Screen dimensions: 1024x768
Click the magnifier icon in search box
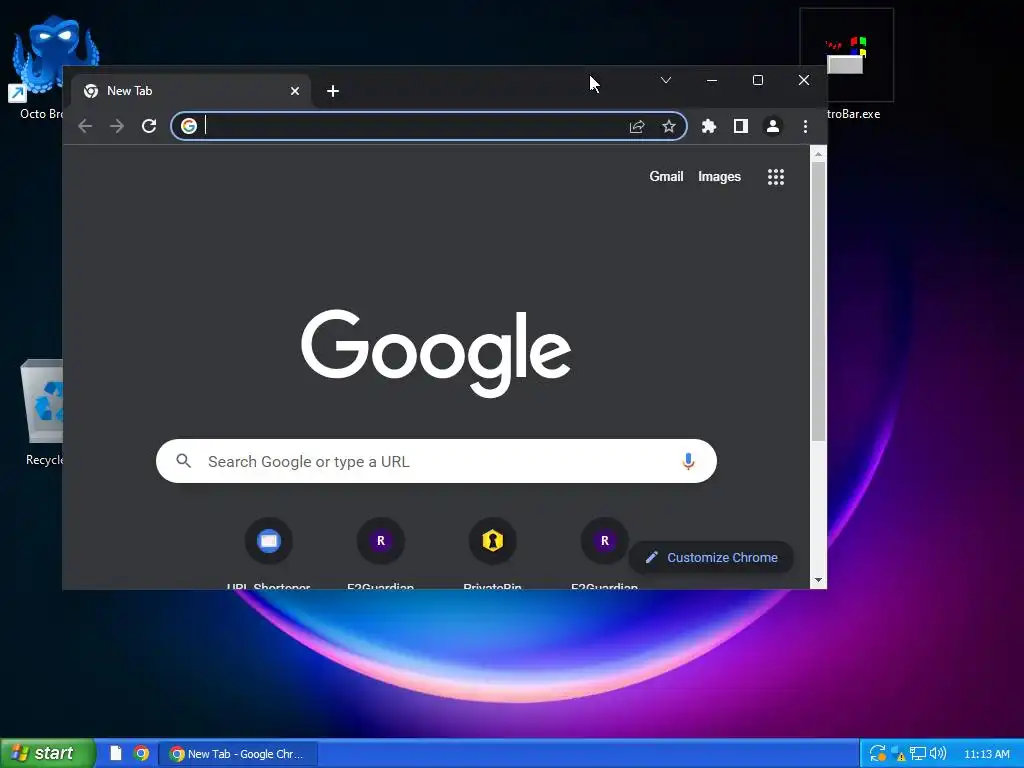tap(184, 461)
